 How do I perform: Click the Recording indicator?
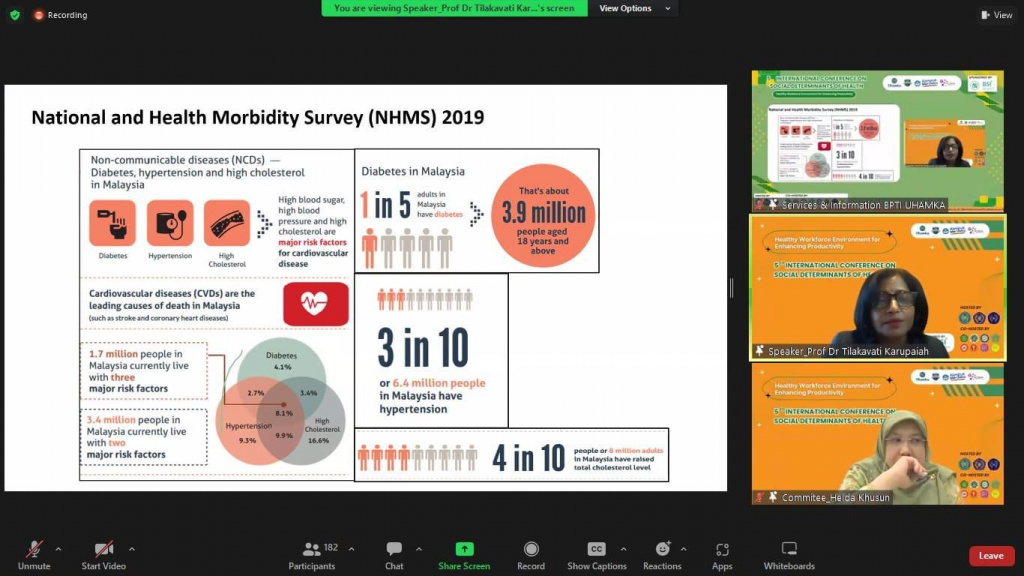pyautogui.click(x=60, y=15)
